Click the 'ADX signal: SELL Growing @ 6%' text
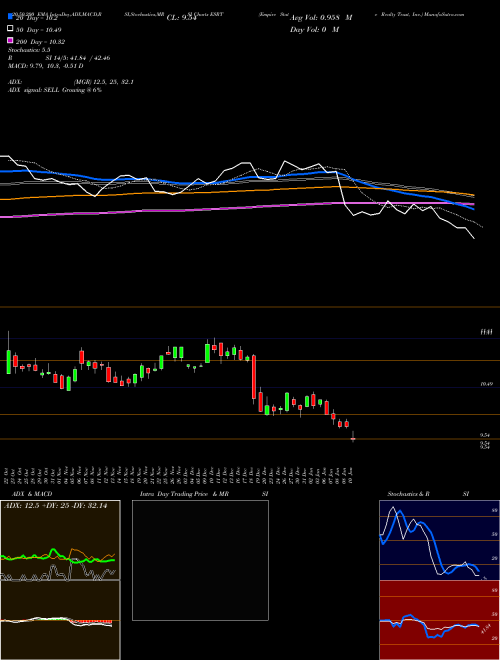The width and height of the screenshot is (500, 660). pos(55,90)
